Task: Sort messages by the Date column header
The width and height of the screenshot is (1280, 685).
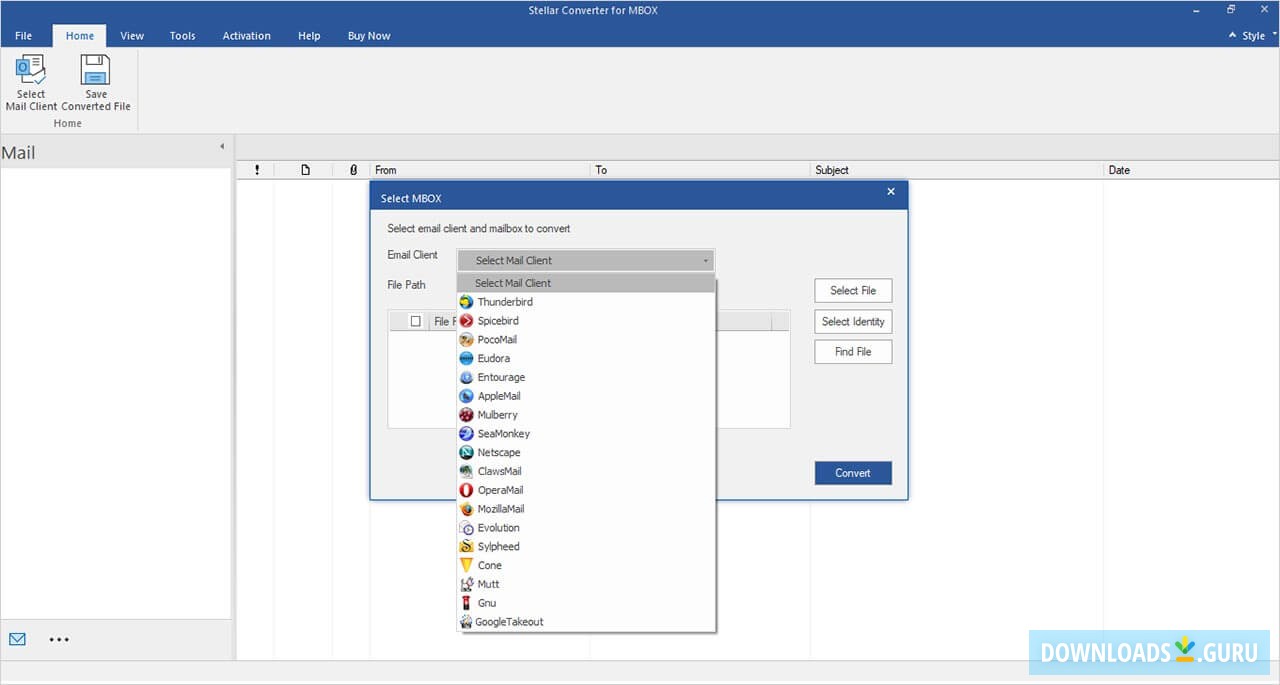Action: pos(1119,169)
